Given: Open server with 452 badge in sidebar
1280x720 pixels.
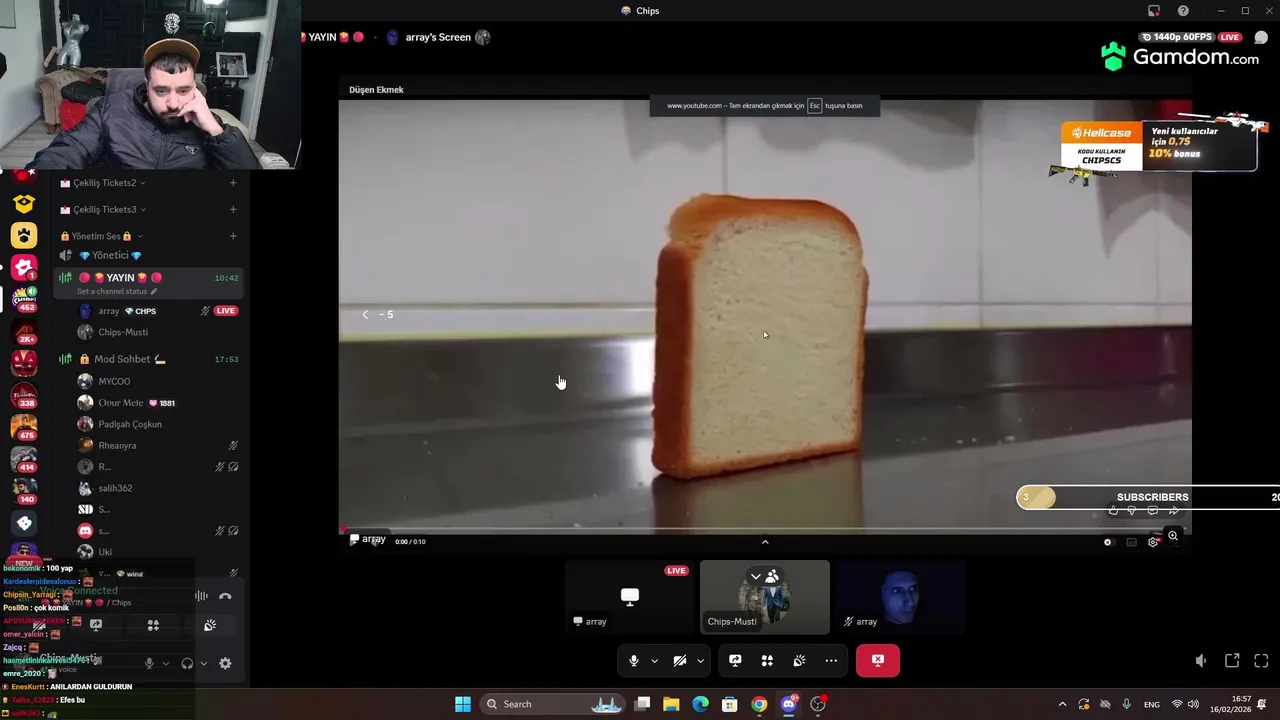Looking at the screenshot, I should click(24, 298).
